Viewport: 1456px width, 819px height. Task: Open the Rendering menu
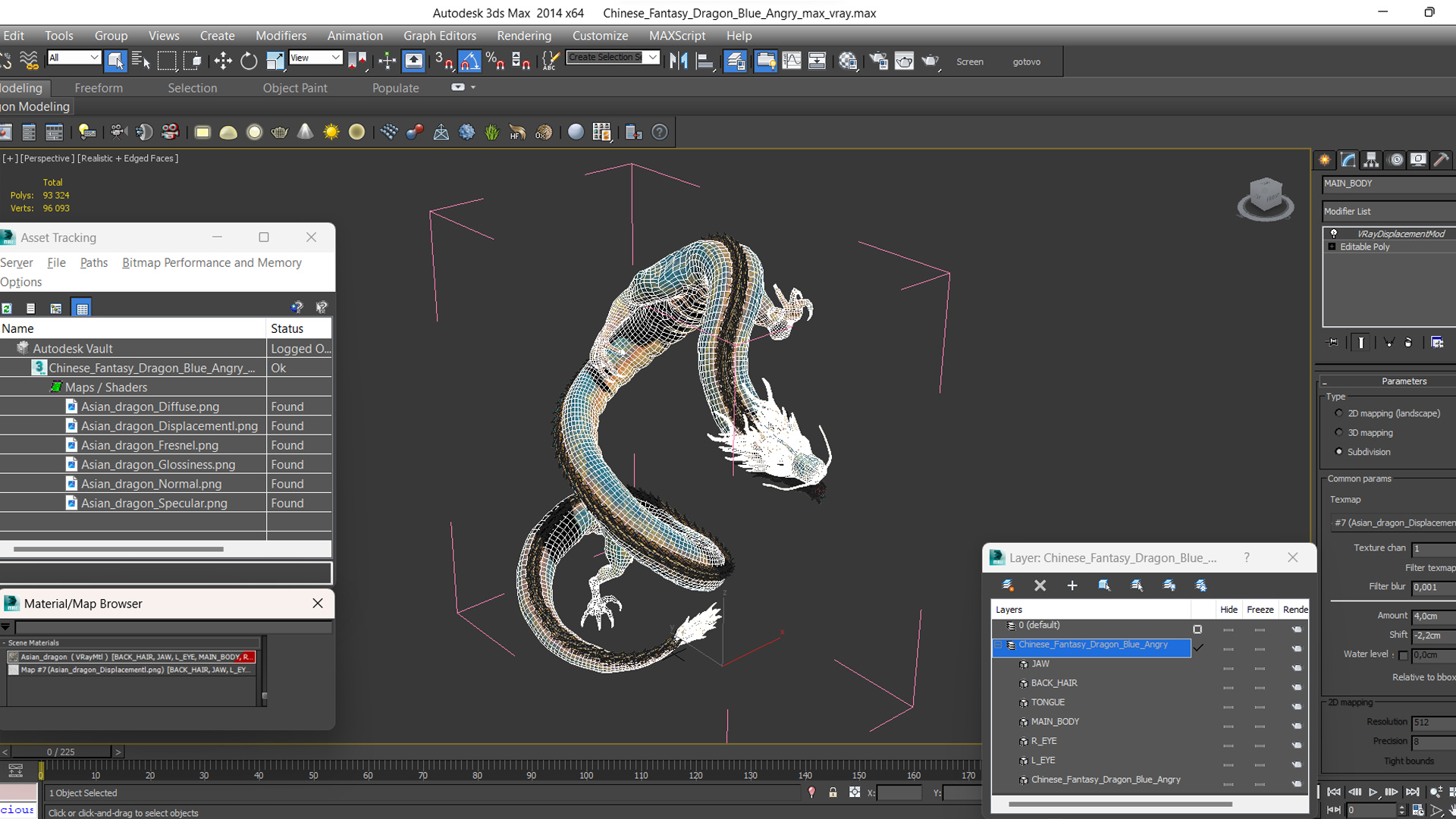pos(524,36)
